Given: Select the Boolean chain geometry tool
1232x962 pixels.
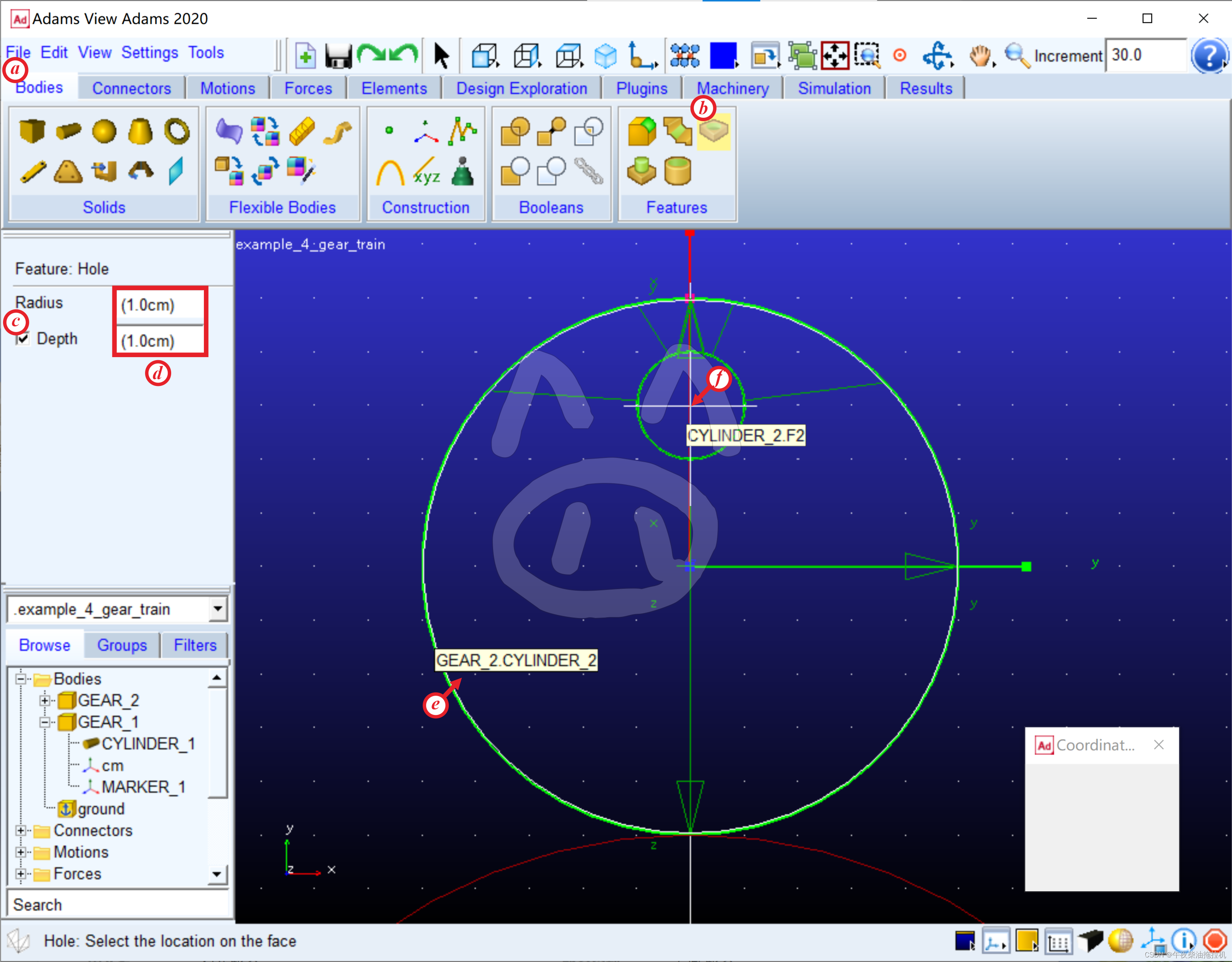Looking at the screenshot, I should (588, 172).
